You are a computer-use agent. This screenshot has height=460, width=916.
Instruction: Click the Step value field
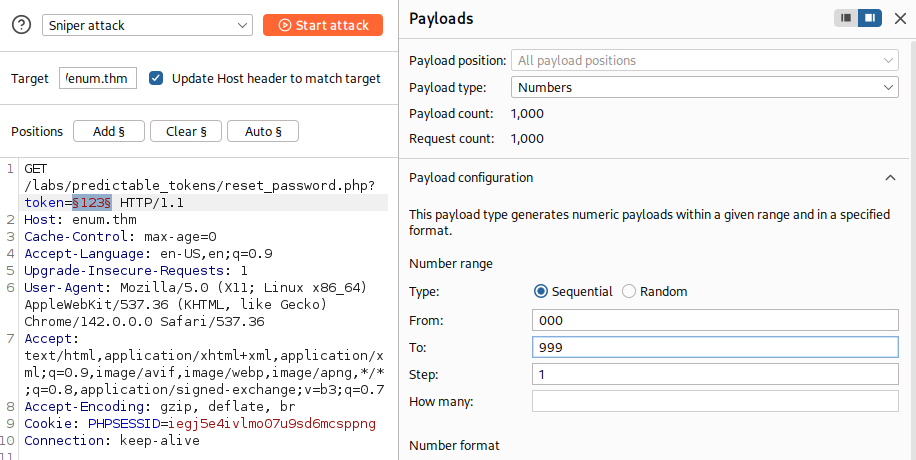click(715, 374)
